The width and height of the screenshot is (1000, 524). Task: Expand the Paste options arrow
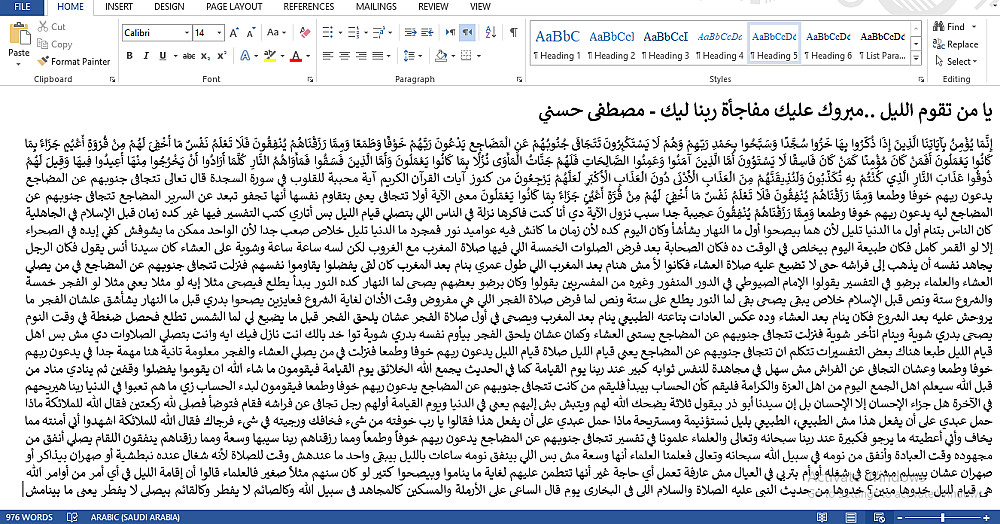(x=18, y=64)
